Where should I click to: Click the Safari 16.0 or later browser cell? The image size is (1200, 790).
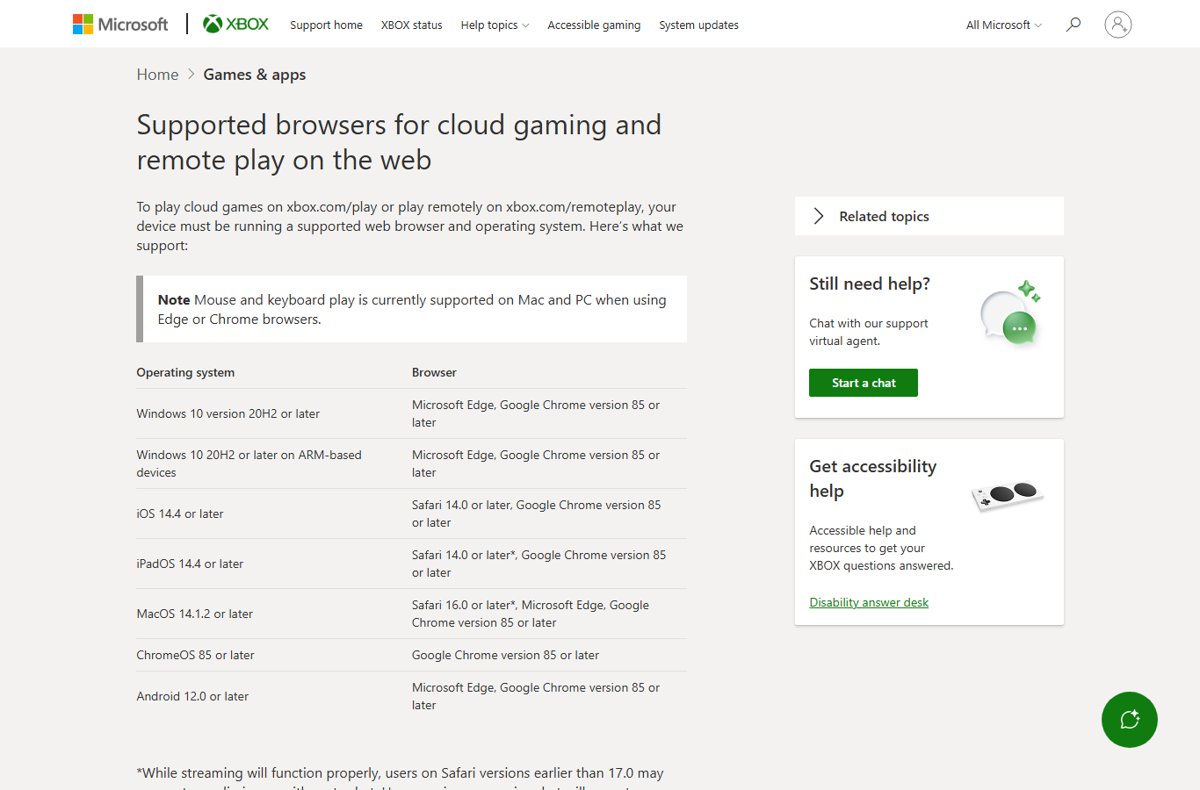tap(530, 613)
